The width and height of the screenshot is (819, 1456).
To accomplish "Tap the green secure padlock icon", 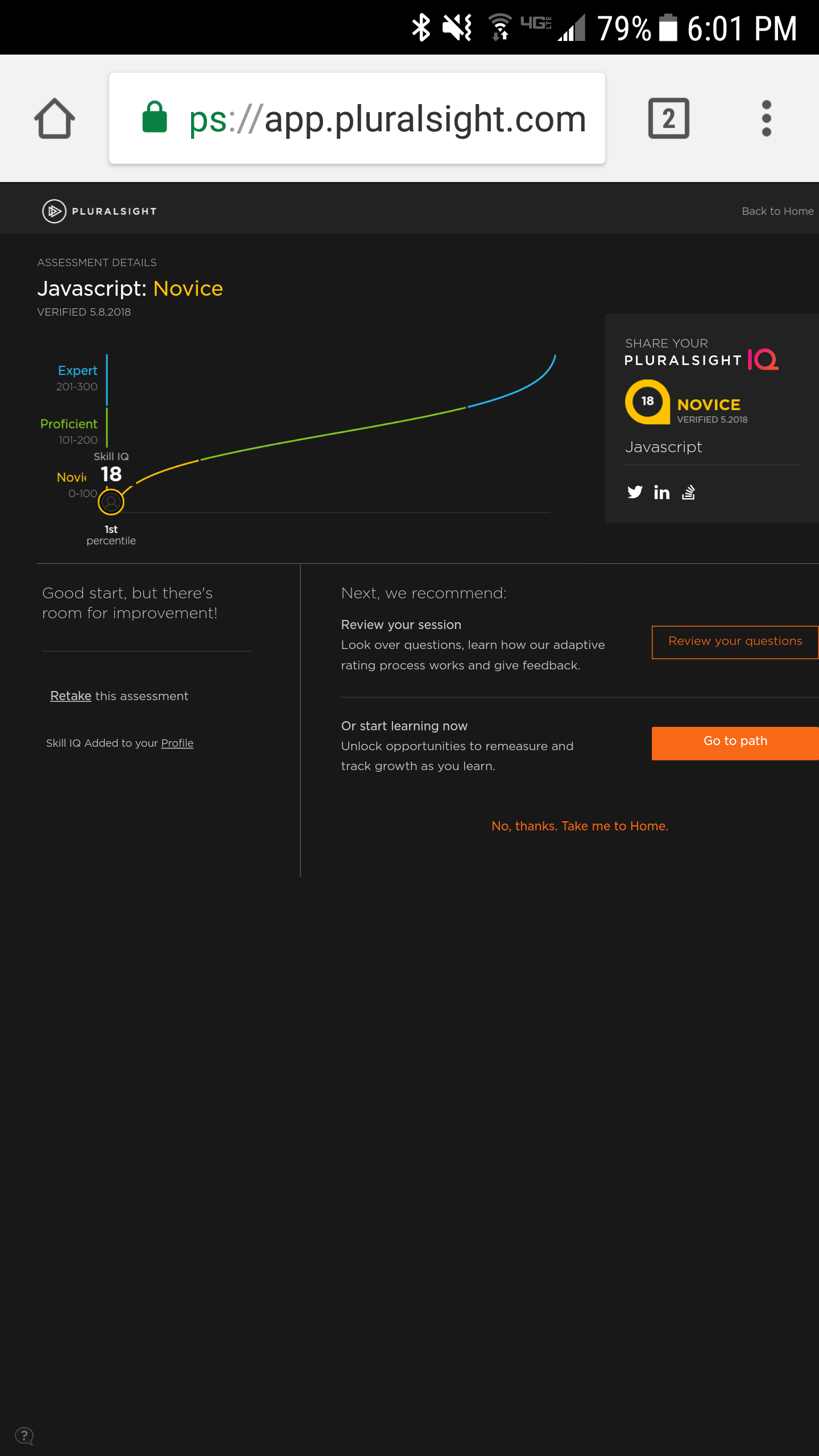I will point(155,118).
